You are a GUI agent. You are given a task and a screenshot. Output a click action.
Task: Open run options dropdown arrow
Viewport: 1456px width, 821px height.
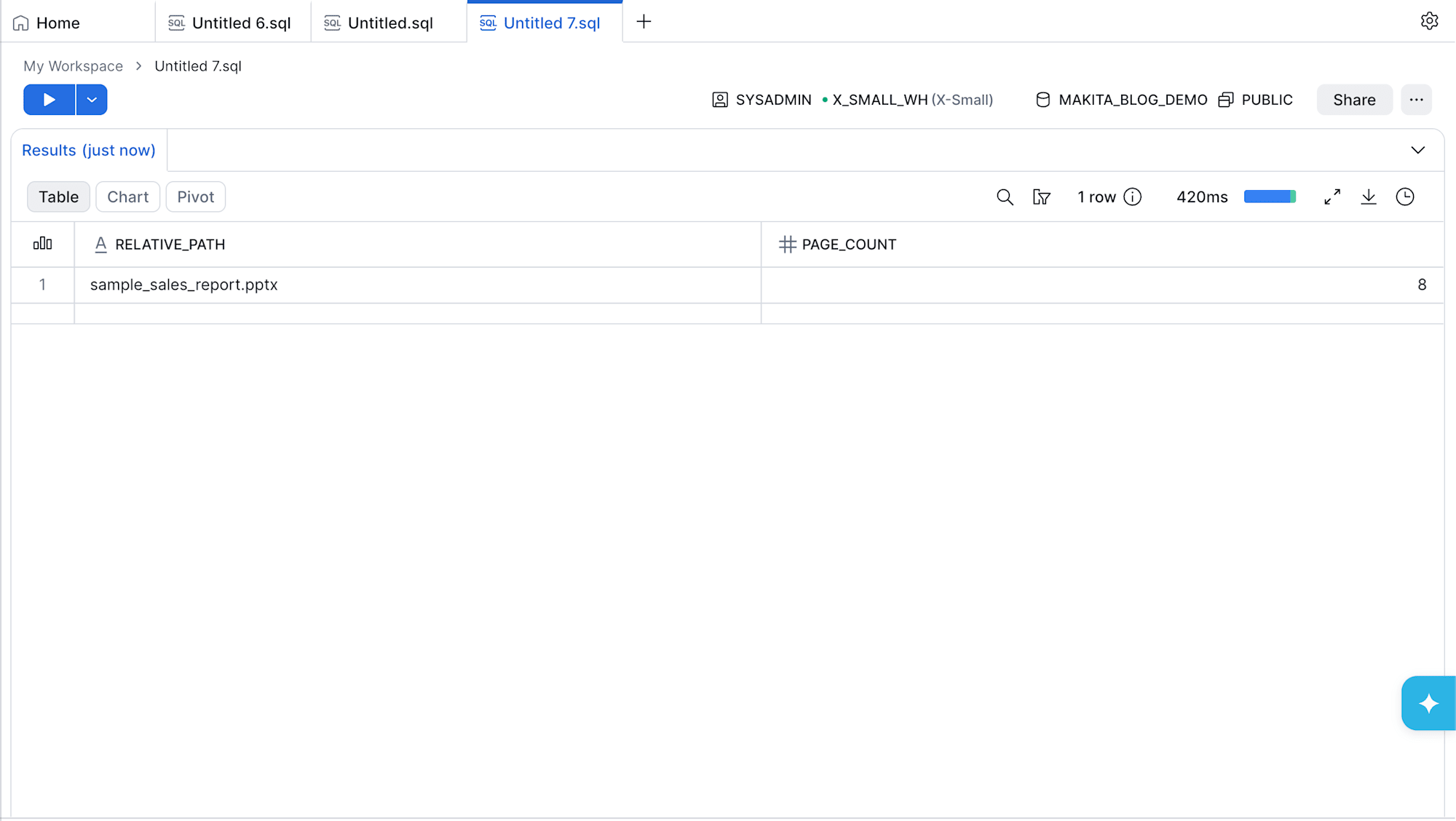point(92,100)
